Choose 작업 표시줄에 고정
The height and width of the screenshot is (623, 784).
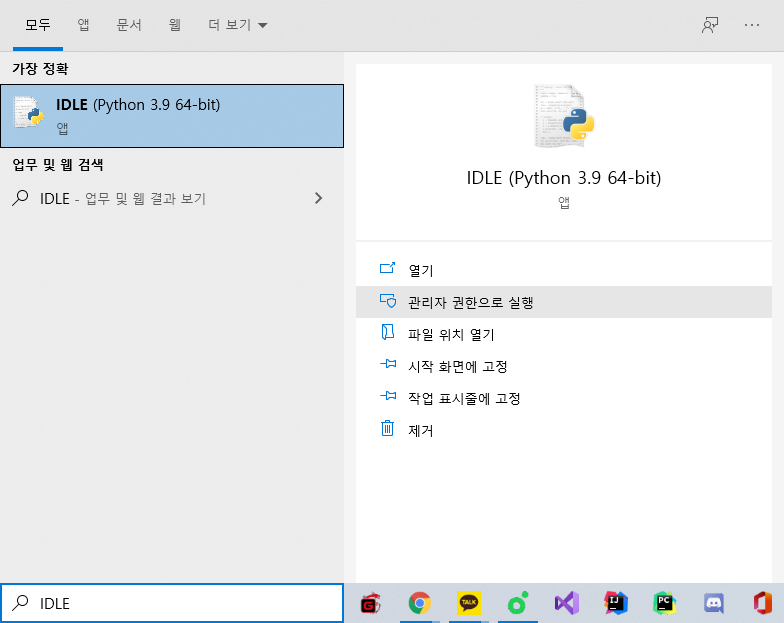[x=564, y=398]
